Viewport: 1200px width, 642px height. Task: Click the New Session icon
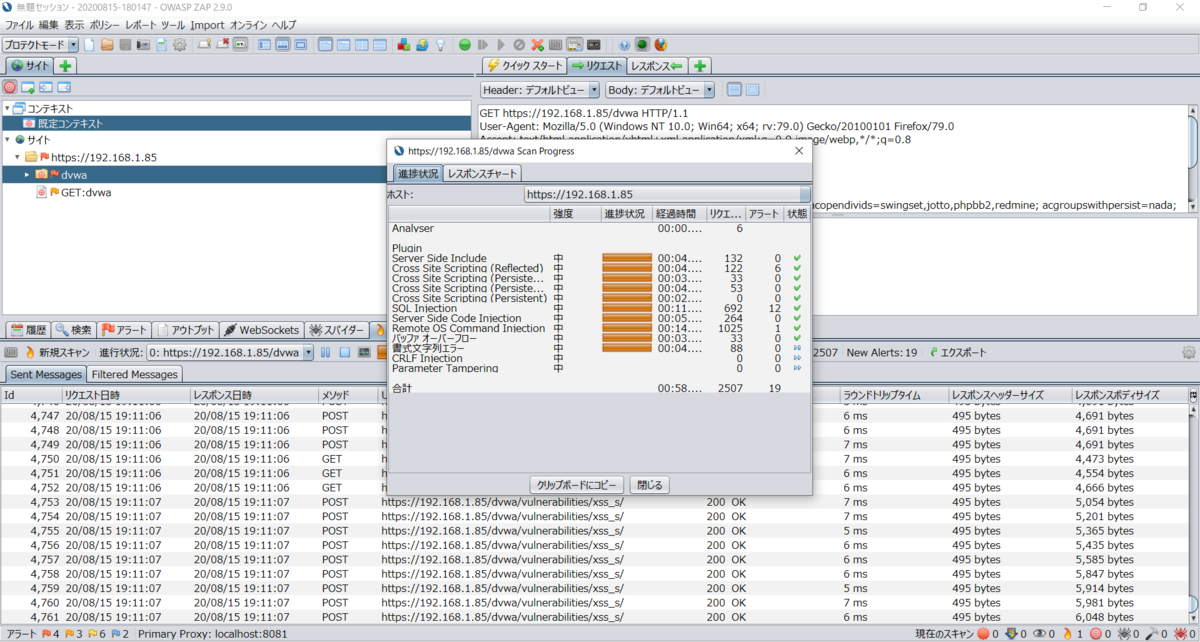coord(89,45)
